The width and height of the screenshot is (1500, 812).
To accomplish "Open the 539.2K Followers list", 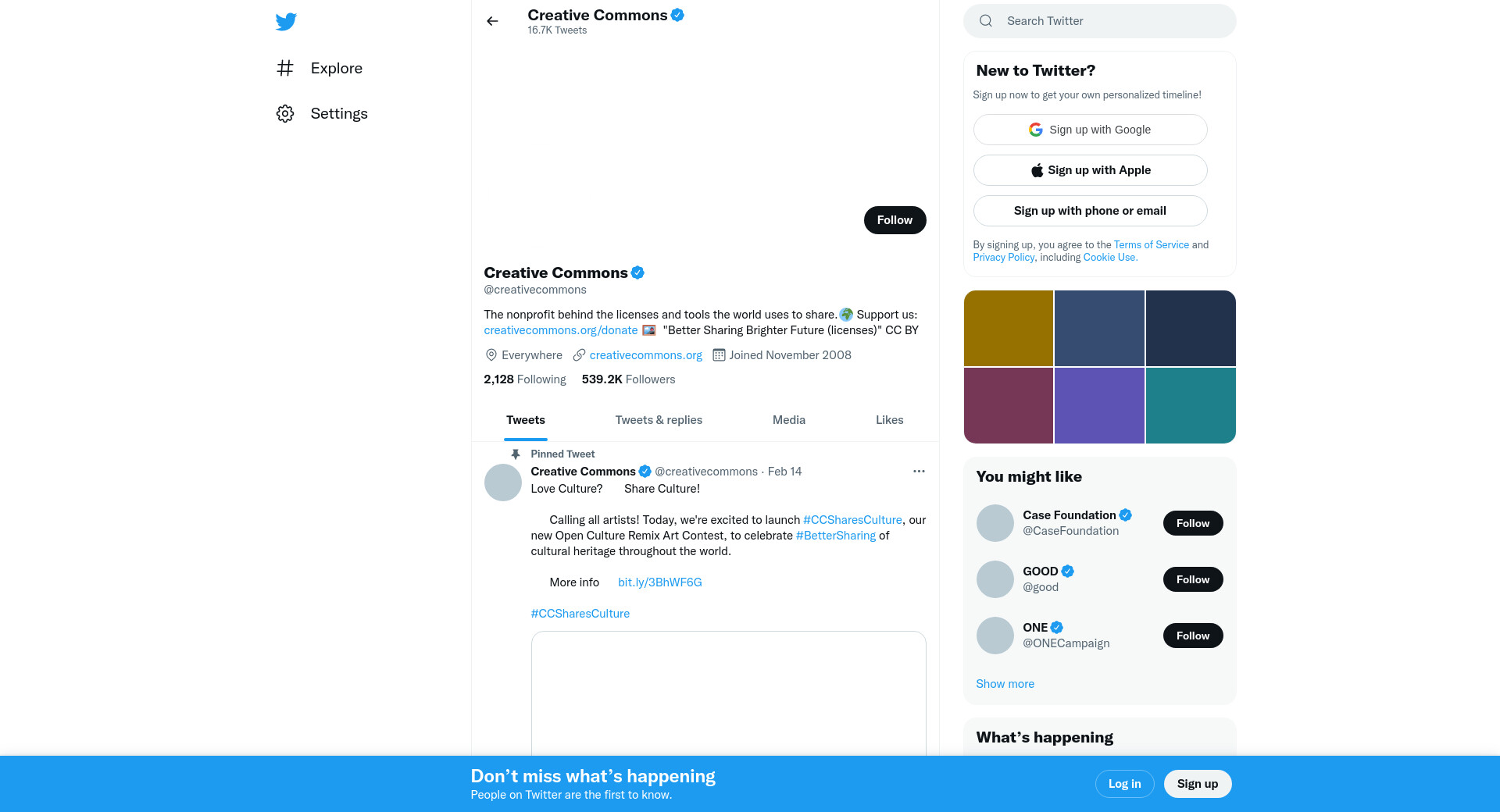I will (628, 379).
